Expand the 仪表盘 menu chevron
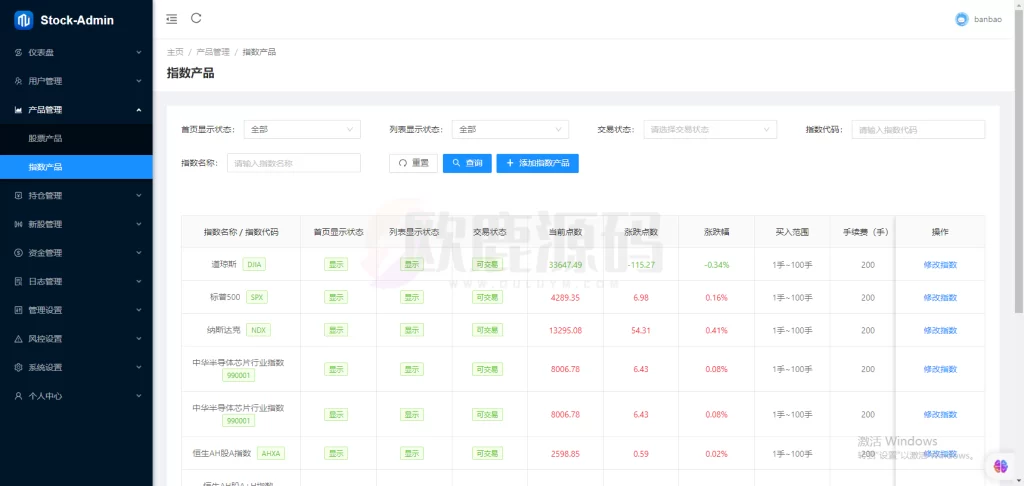This screenshot has width=1024, height=486. click(x=138, y=52)
